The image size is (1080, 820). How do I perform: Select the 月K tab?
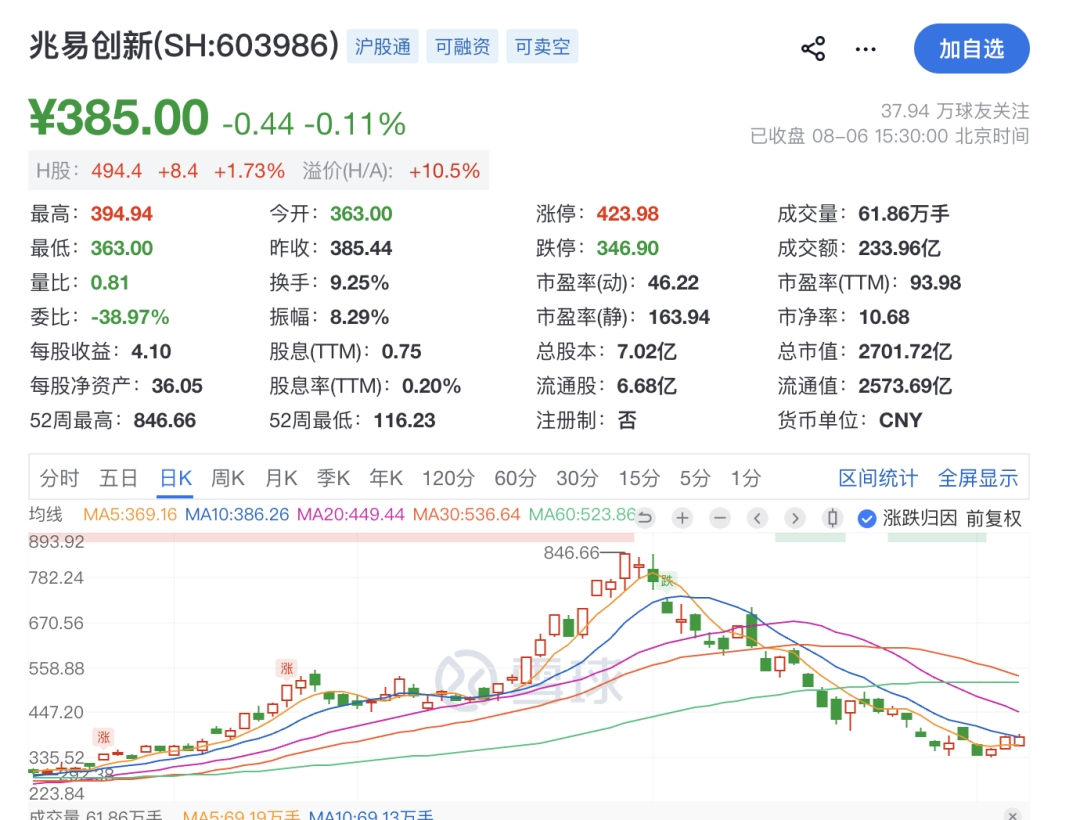pos(281,478)
